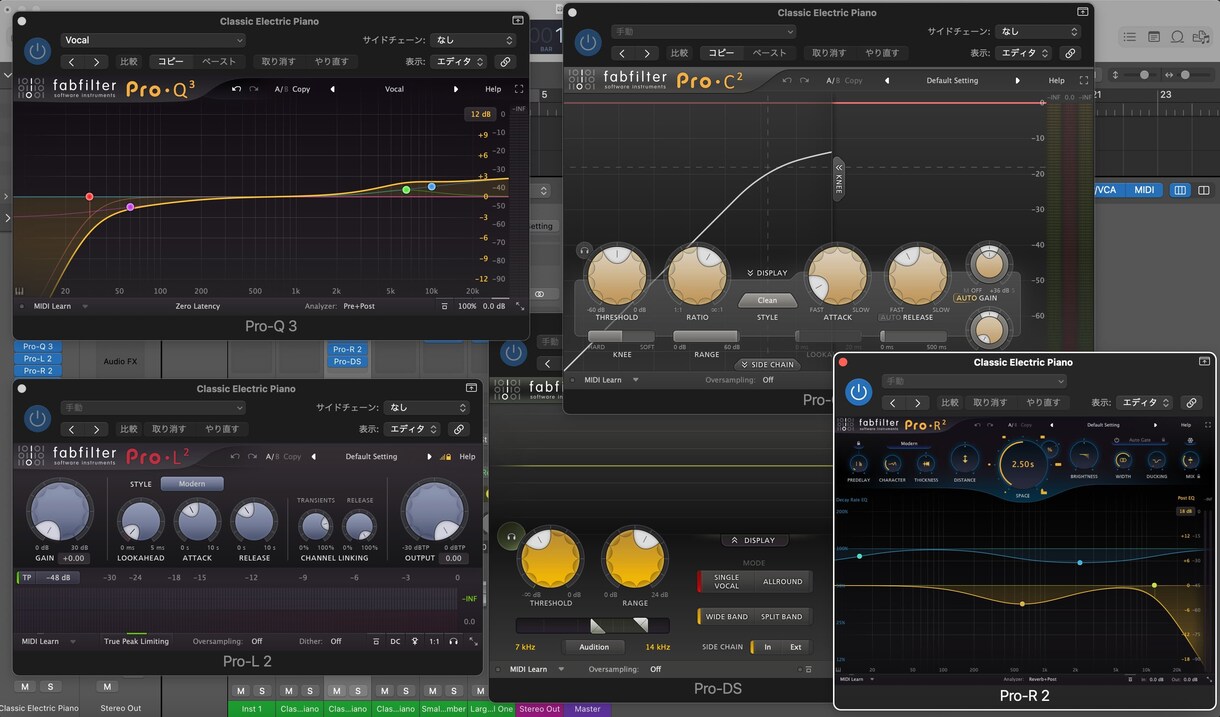Image resolution: width=1220 pixels, height=717 pixels.
Task: Click the expand window icon on Pro-L 2 titlebar
Action: point(471,389)
